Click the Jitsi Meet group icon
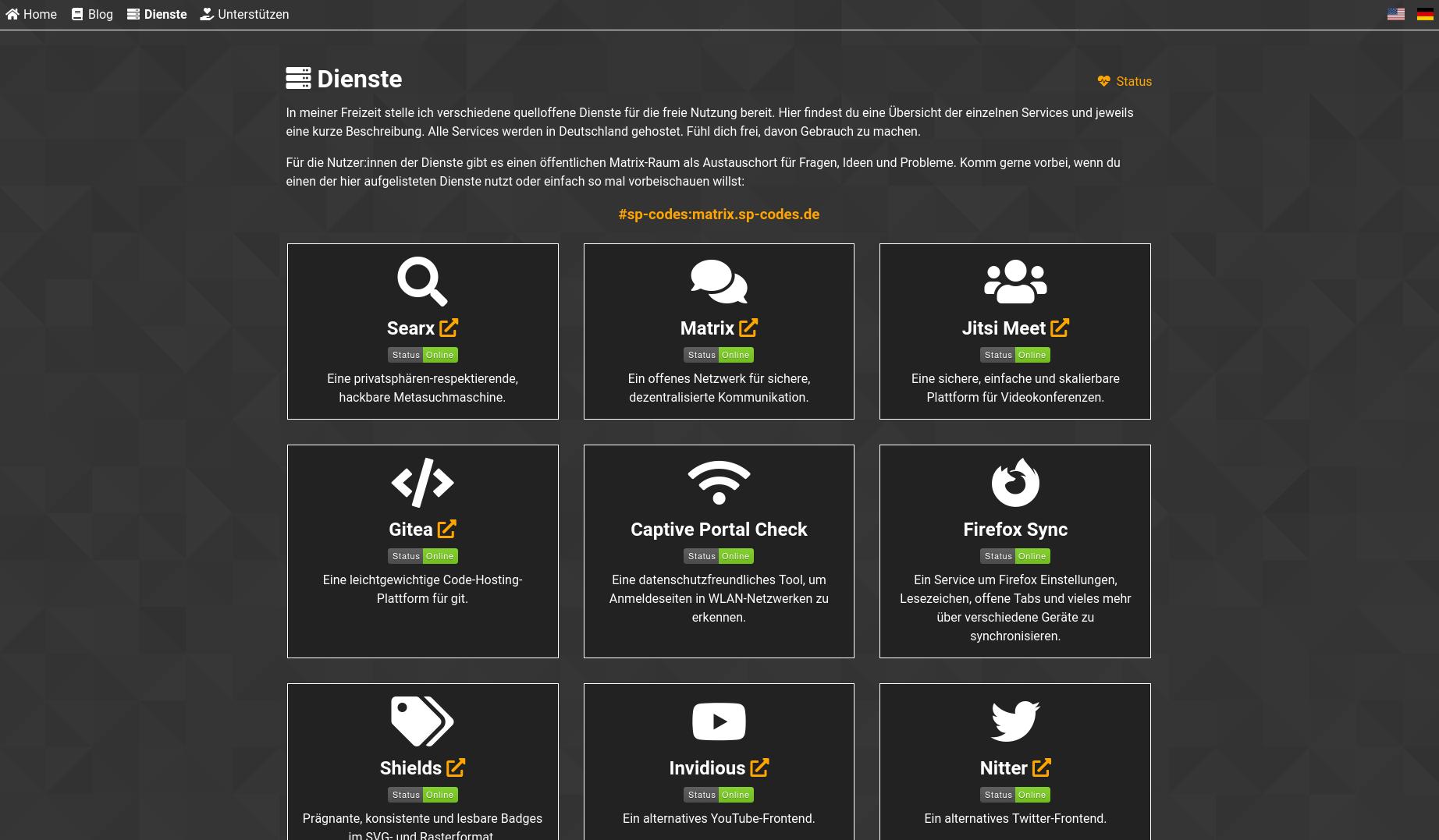The height and width of the screenshot is (840, 1439). [1015, 281]
